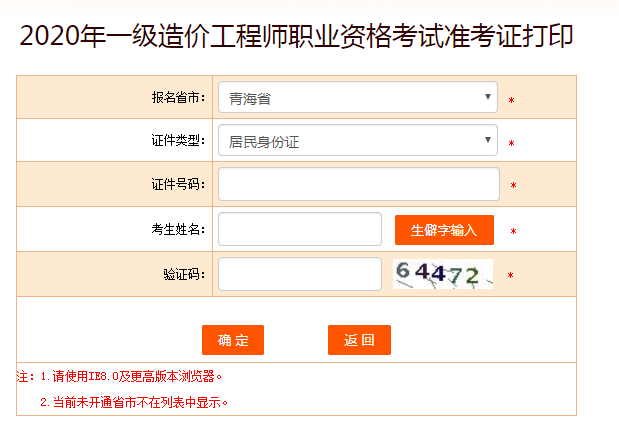The width and height of the screenshot is (619, 443).
Task: Click the 证件号码 field label
Action: pyautogui.click(x=178, y=184)
